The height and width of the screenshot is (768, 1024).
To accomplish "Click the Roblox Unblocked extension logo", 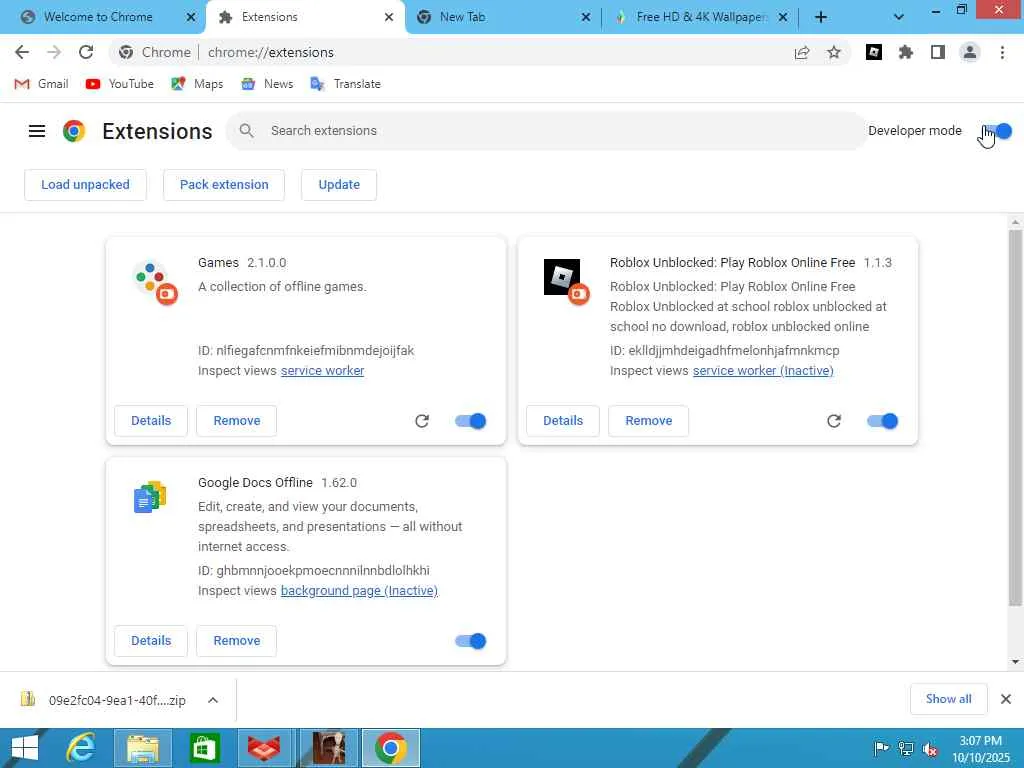I will [x=566, y=281].
